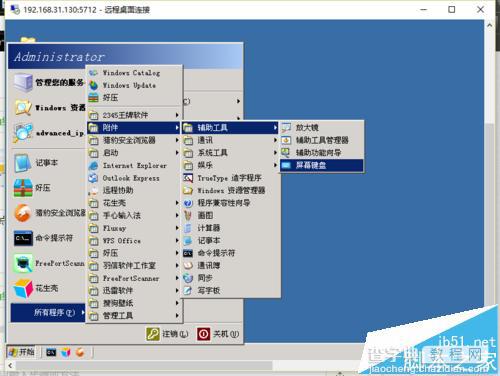Expand arrow next to 2345王牌软件

pyautogui.click(x=177, y=115)
